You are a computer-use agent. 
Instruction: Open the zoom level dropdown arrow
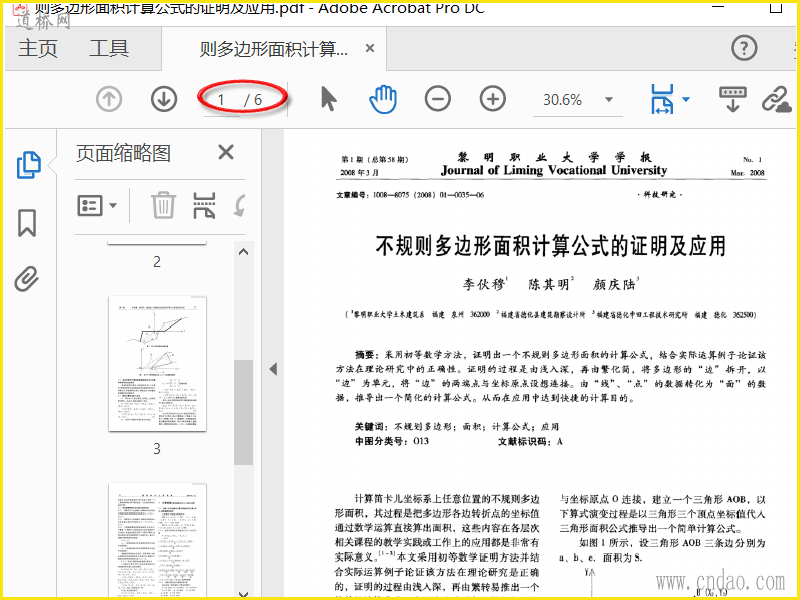pos(609,99)
